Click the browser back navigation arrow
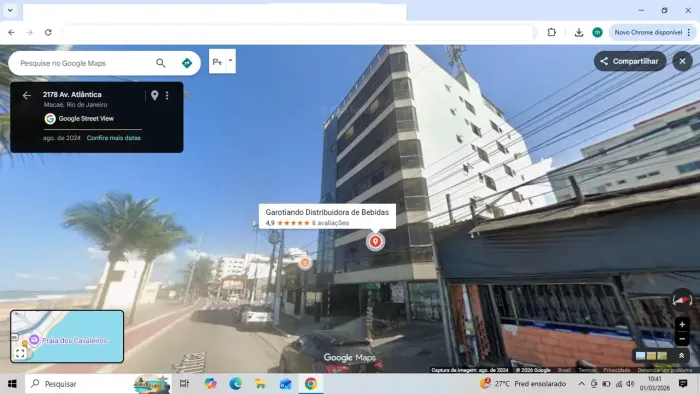700x394 pixels. tap(11, 32)
